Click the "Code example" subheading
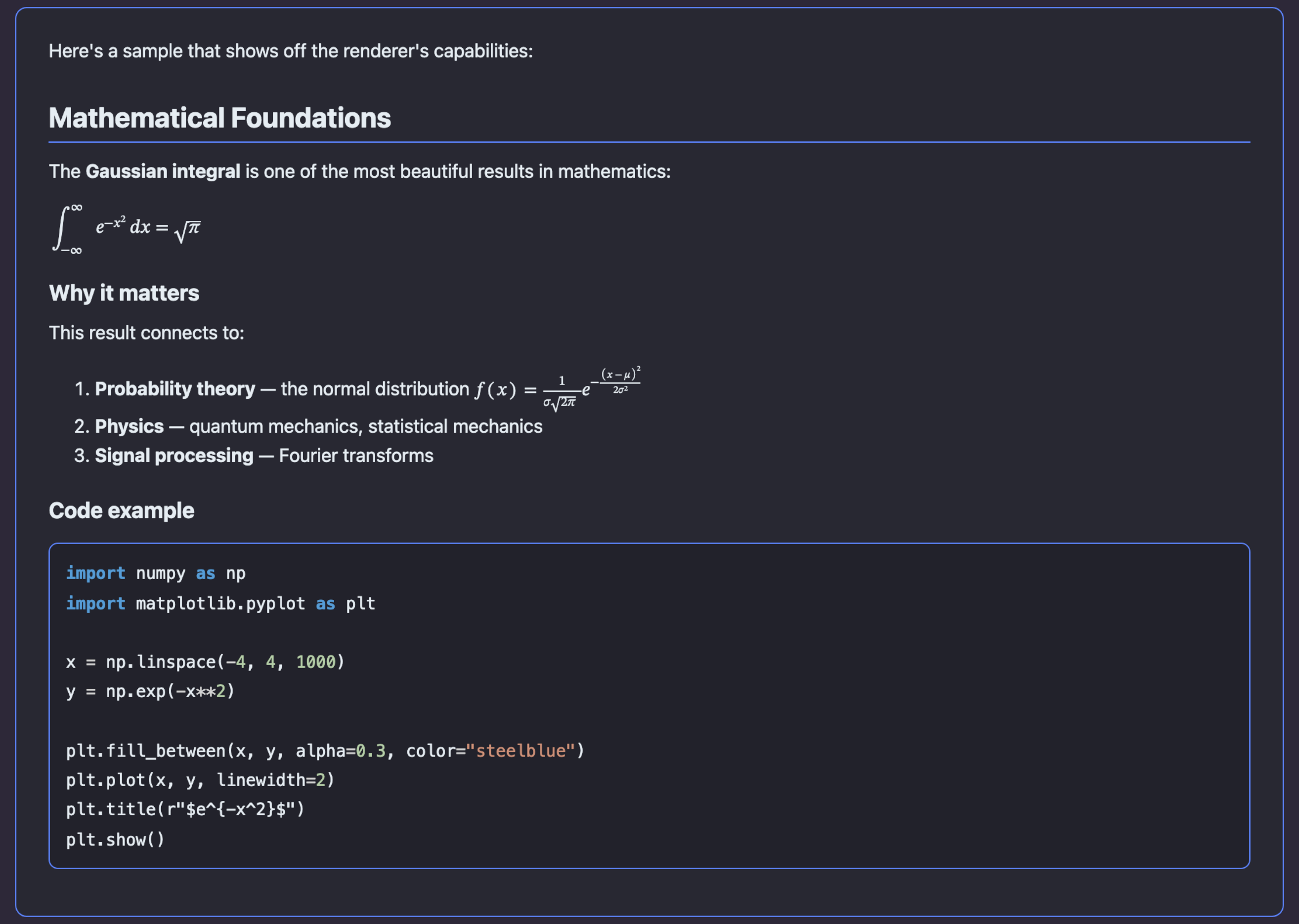Screen dimensions: 1299x924 tap(121, 511)
